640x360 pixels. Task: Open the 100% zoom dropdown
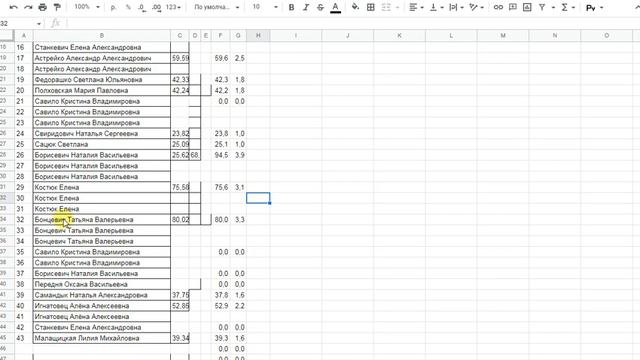coord(87,7)
